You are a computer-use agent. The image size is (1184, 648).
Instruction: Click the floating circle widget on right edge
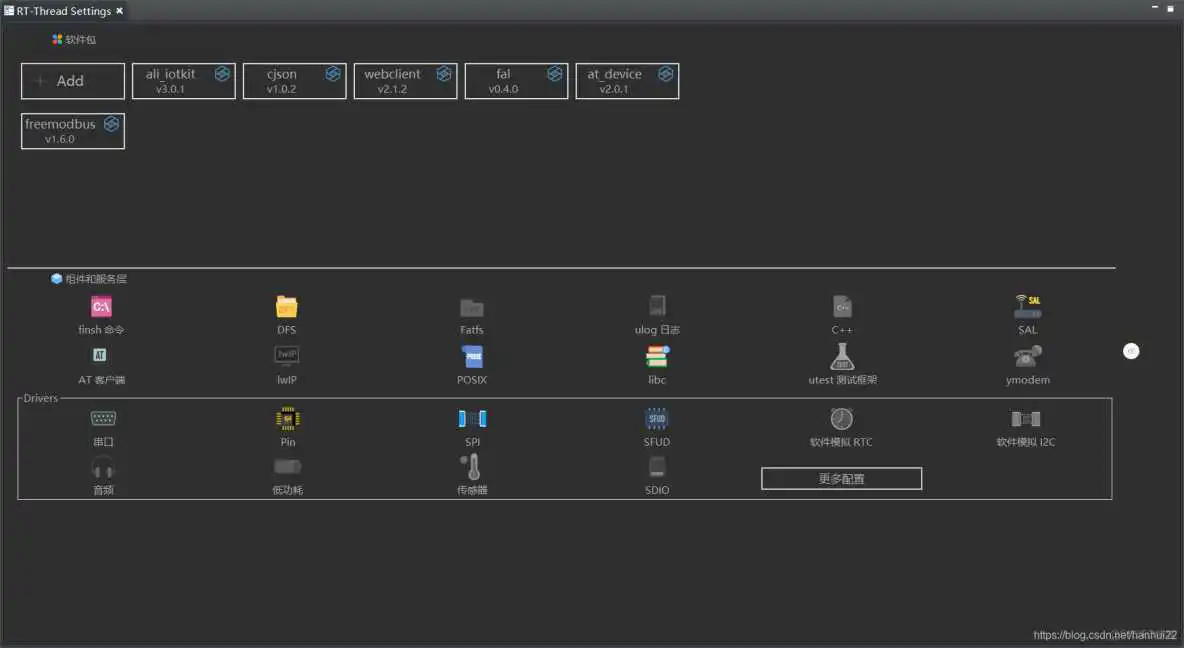(1131, 351)
